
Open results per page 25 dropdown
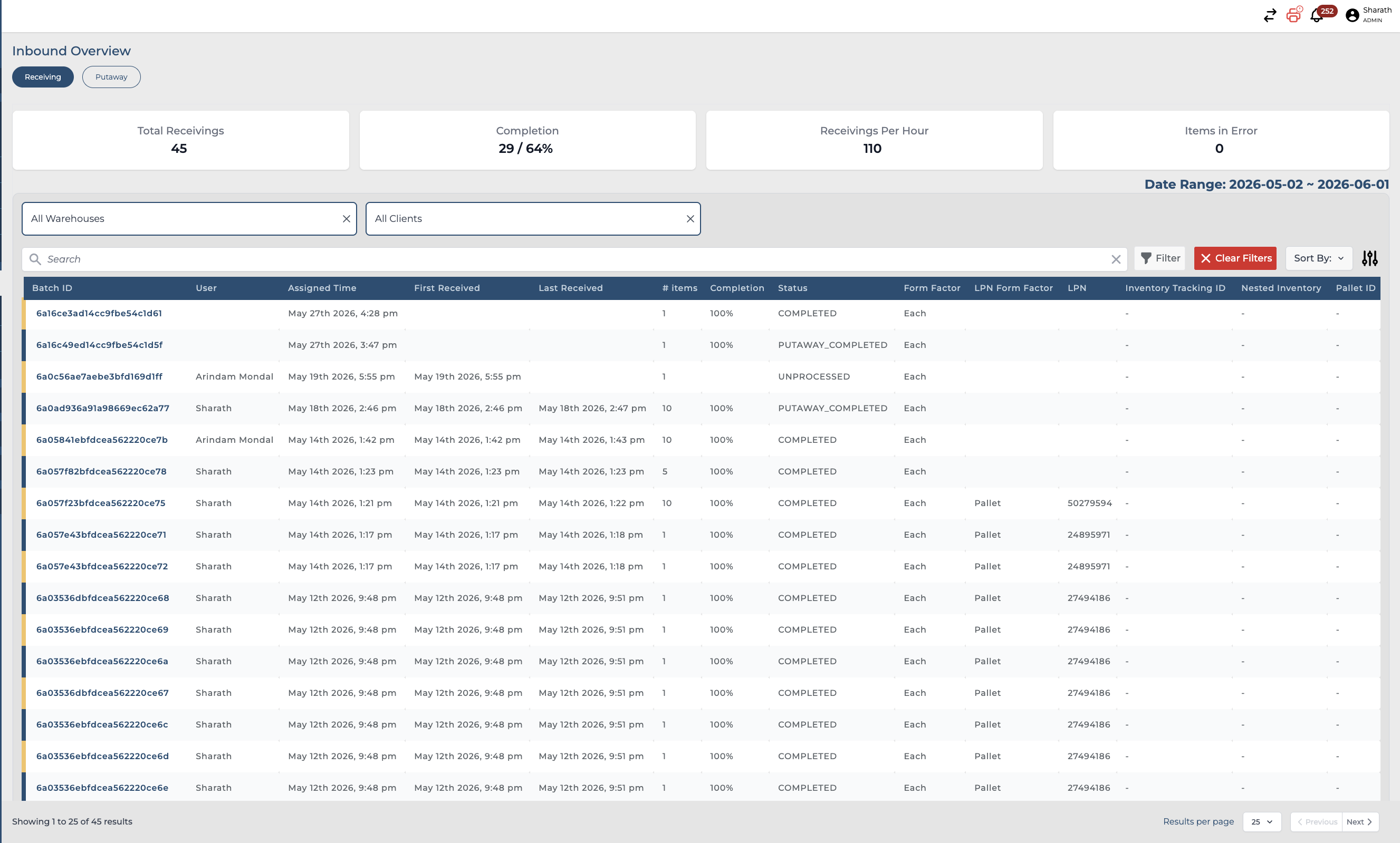point(1261,821)
